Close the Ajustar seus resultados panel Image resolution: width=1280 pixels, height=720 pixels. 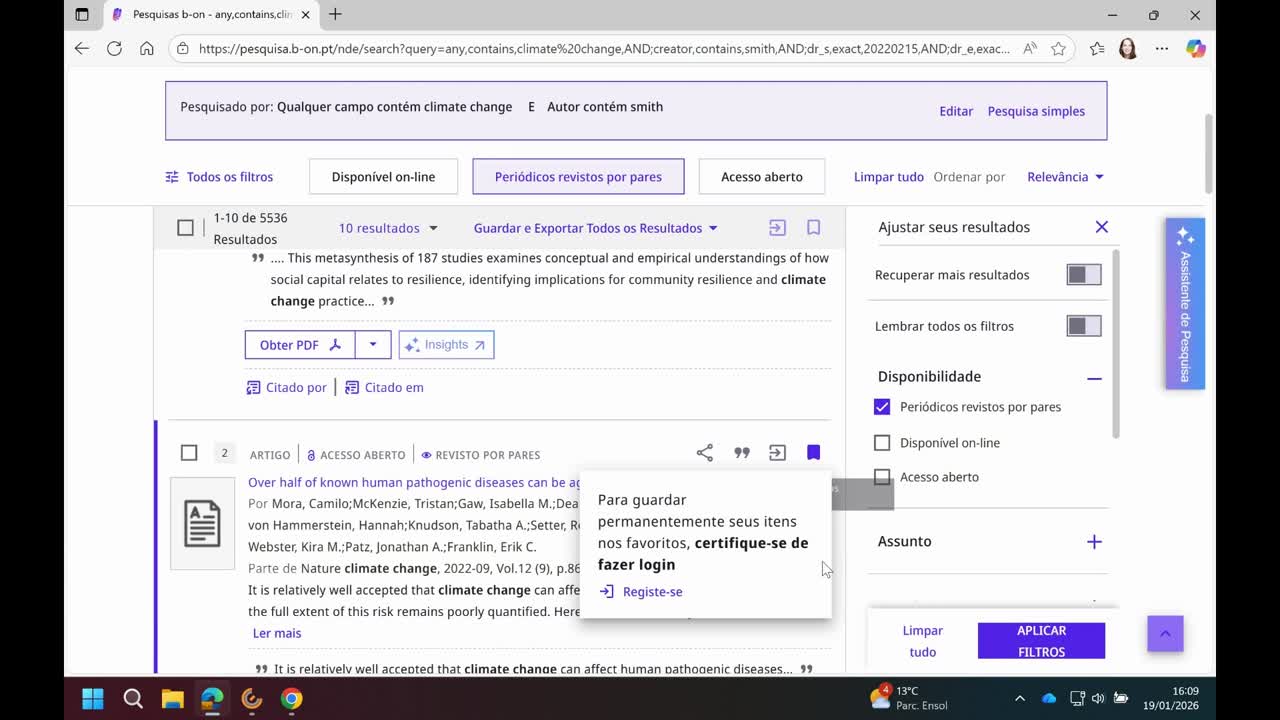pos(1101,226)
